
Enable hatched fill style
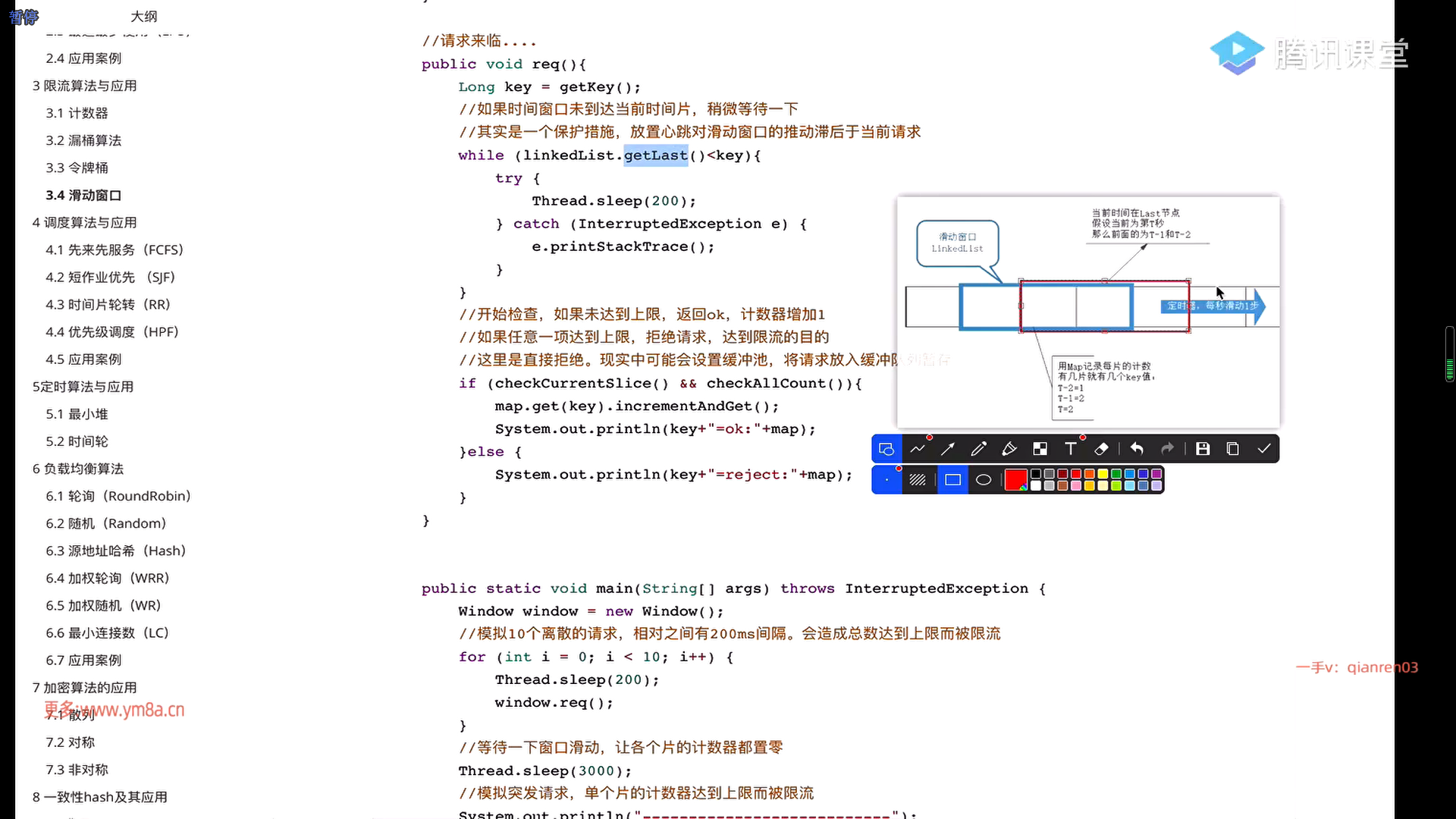click(x=918, y=480)
